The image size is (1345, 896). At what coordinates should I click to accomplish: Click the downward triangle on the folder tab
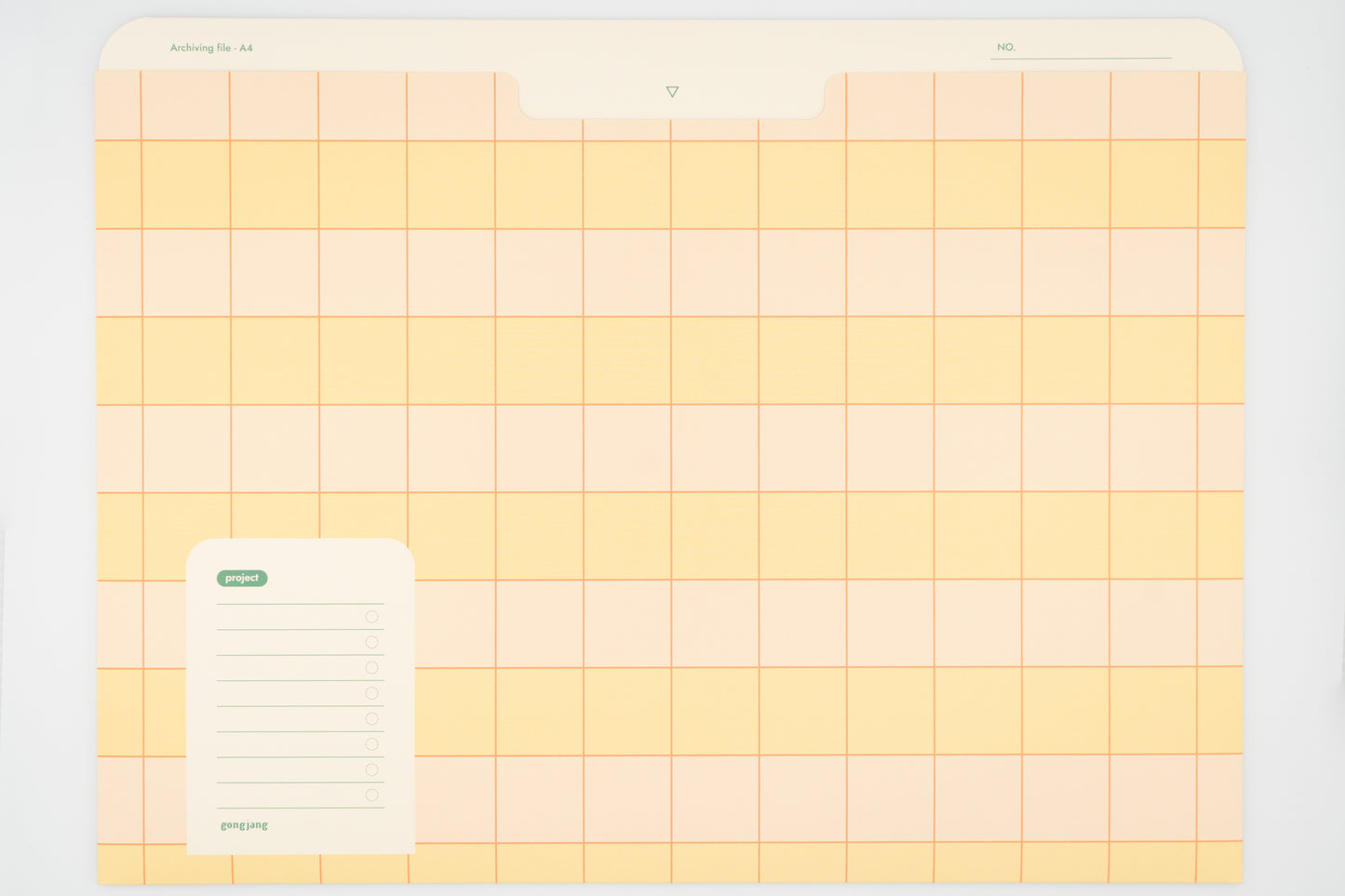click(x=672, y=92)
